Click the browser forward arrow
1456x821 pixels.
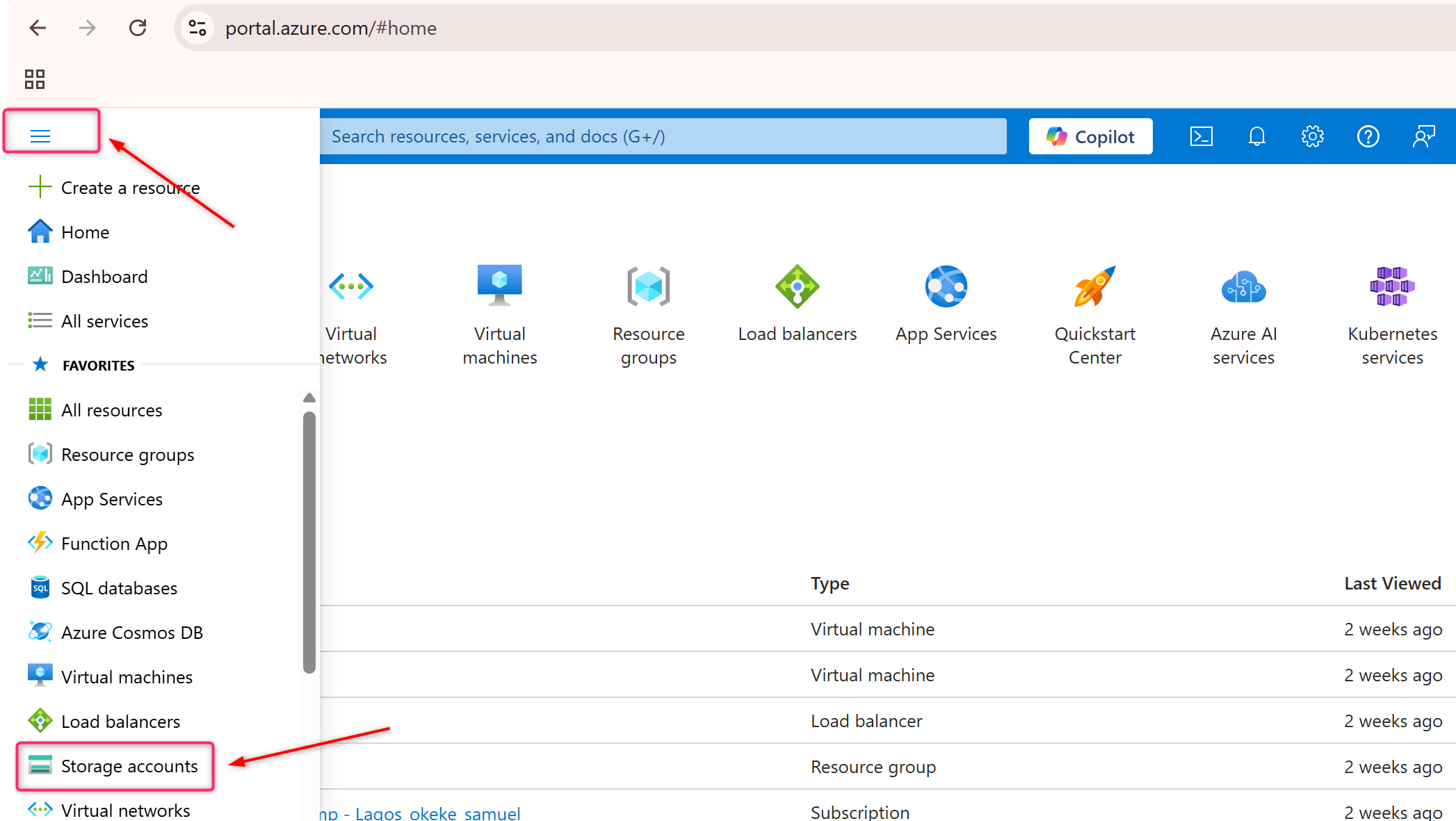(x=88, y=28)
